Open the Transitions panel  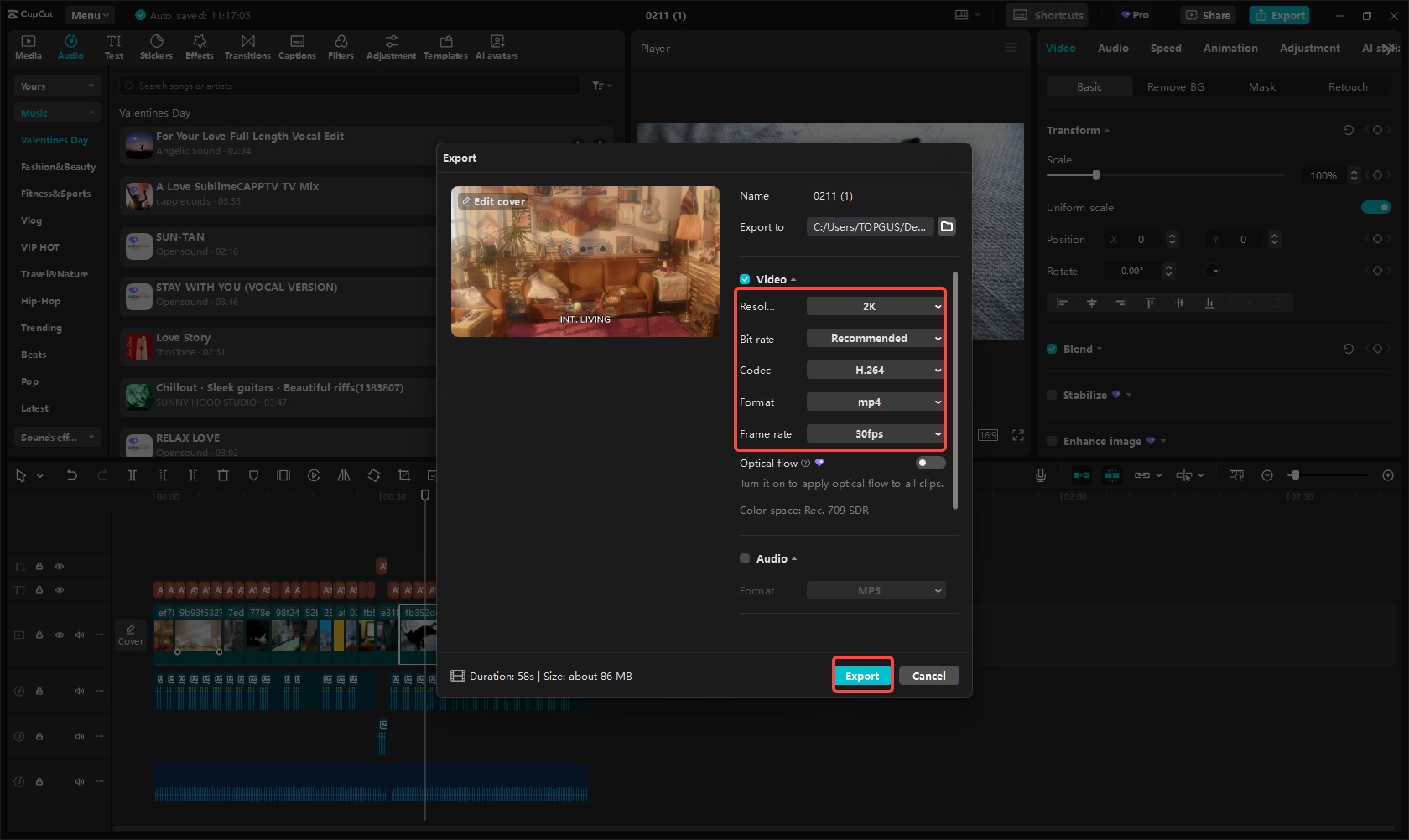(247, 46)
